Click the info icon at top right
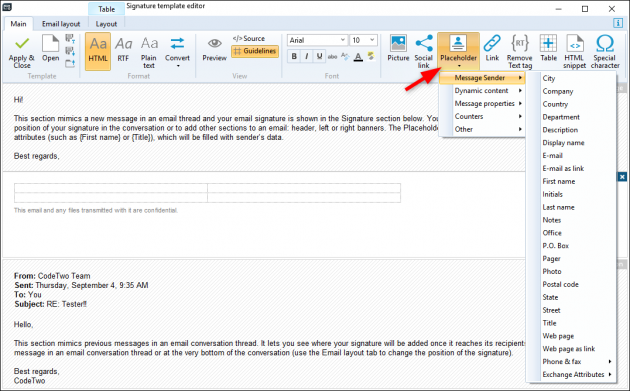 point(618,23)
